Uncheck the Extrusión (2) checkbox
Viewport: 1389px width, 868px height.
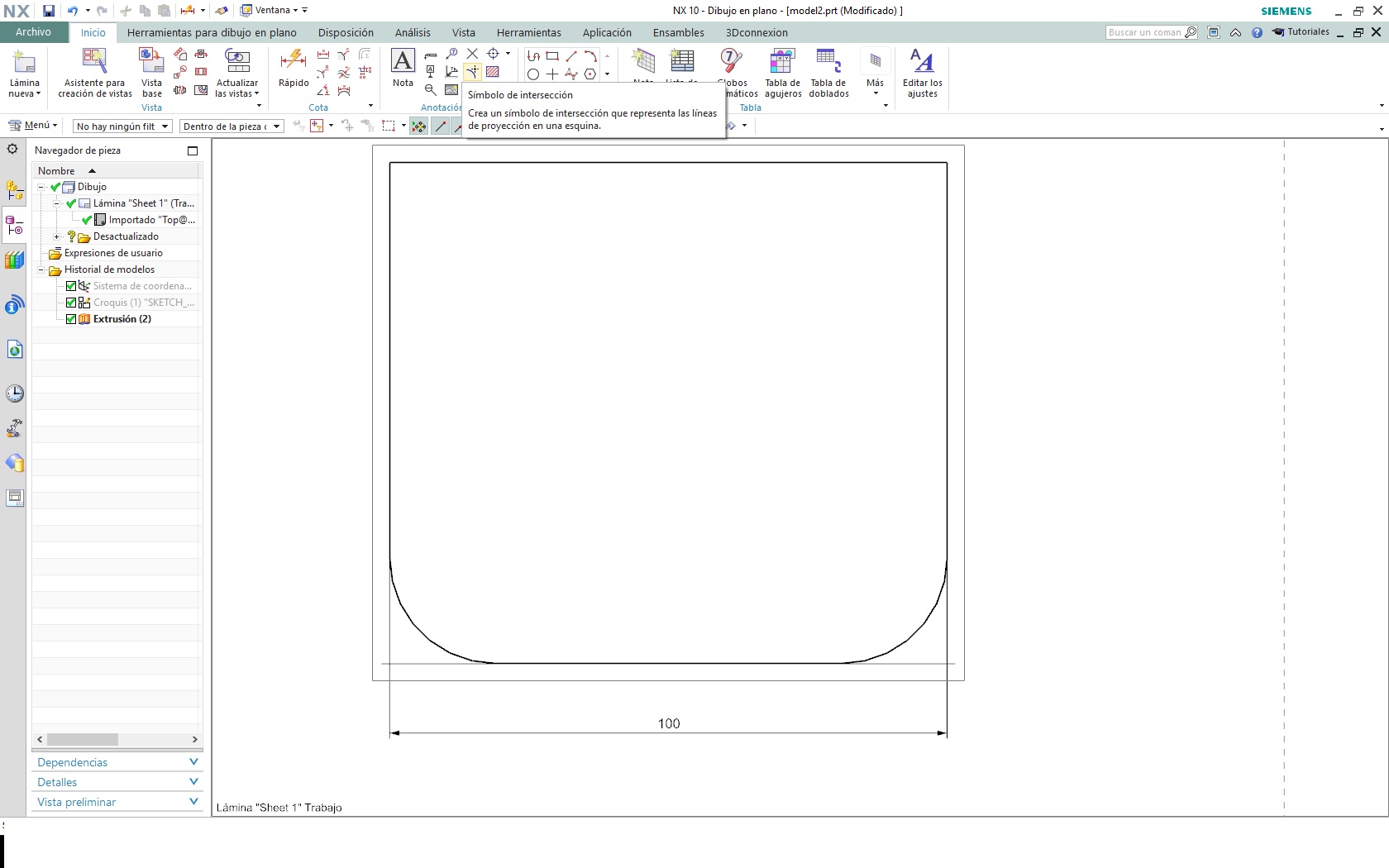[71, 319]
